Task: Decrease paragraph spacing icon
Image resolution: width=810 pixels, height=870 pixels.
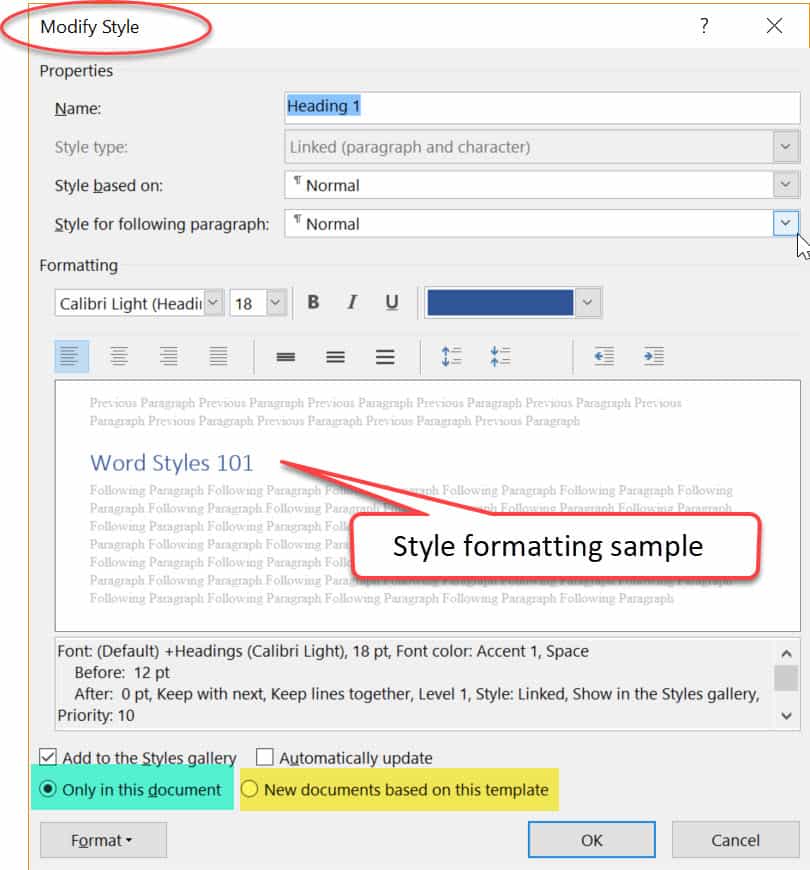Action: [500, 356]
